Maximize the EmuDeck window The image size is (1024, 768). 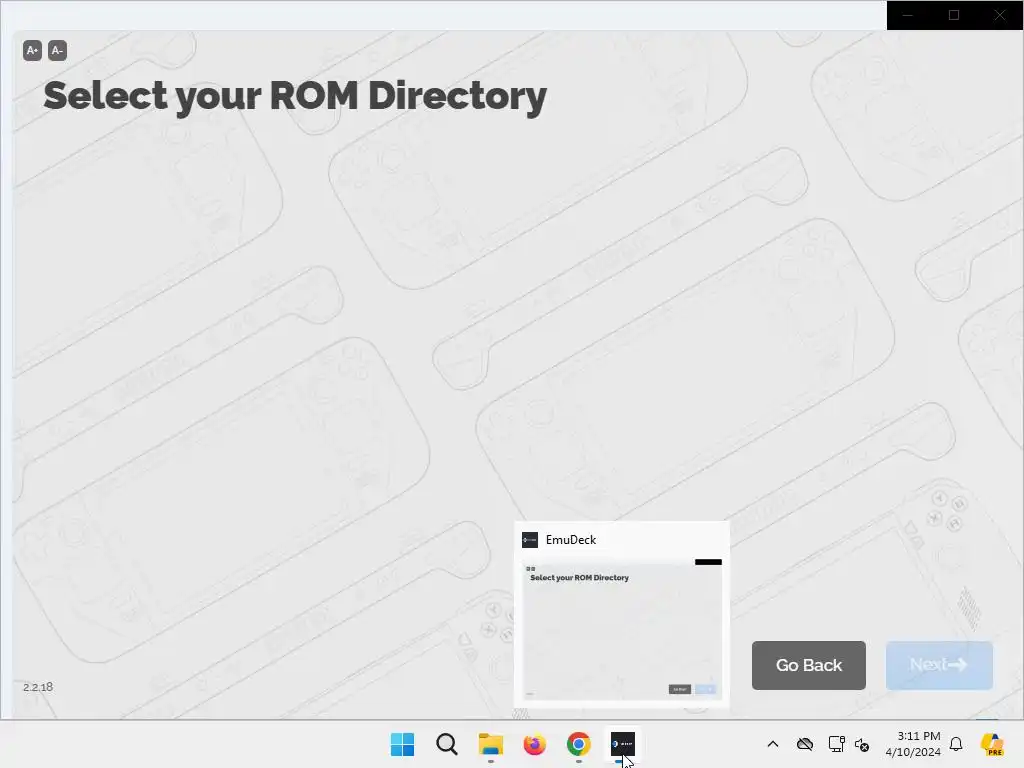tap(953, 15)
